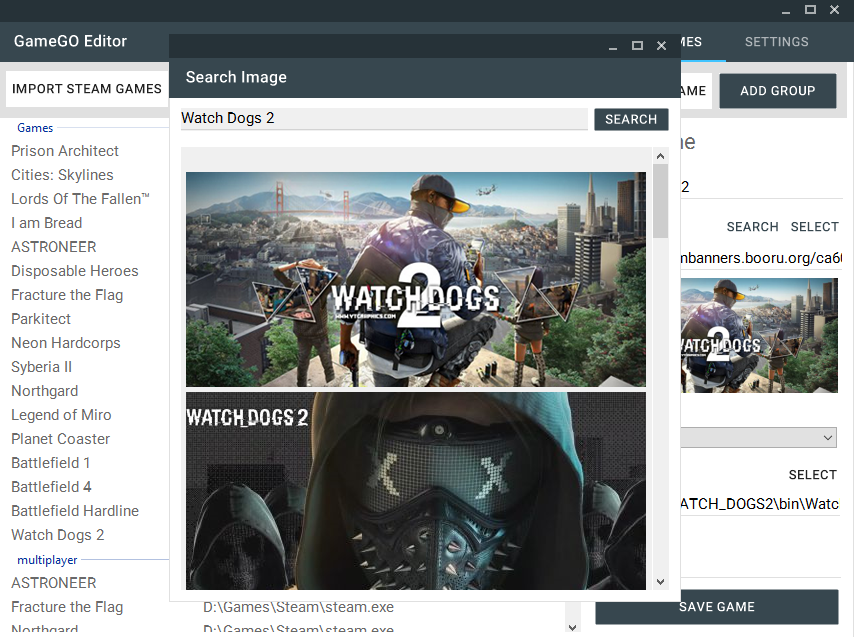The height and width of the screenshot is (637, 854).
Task: Close the Search Image dialog
Action: coord(661,46)
